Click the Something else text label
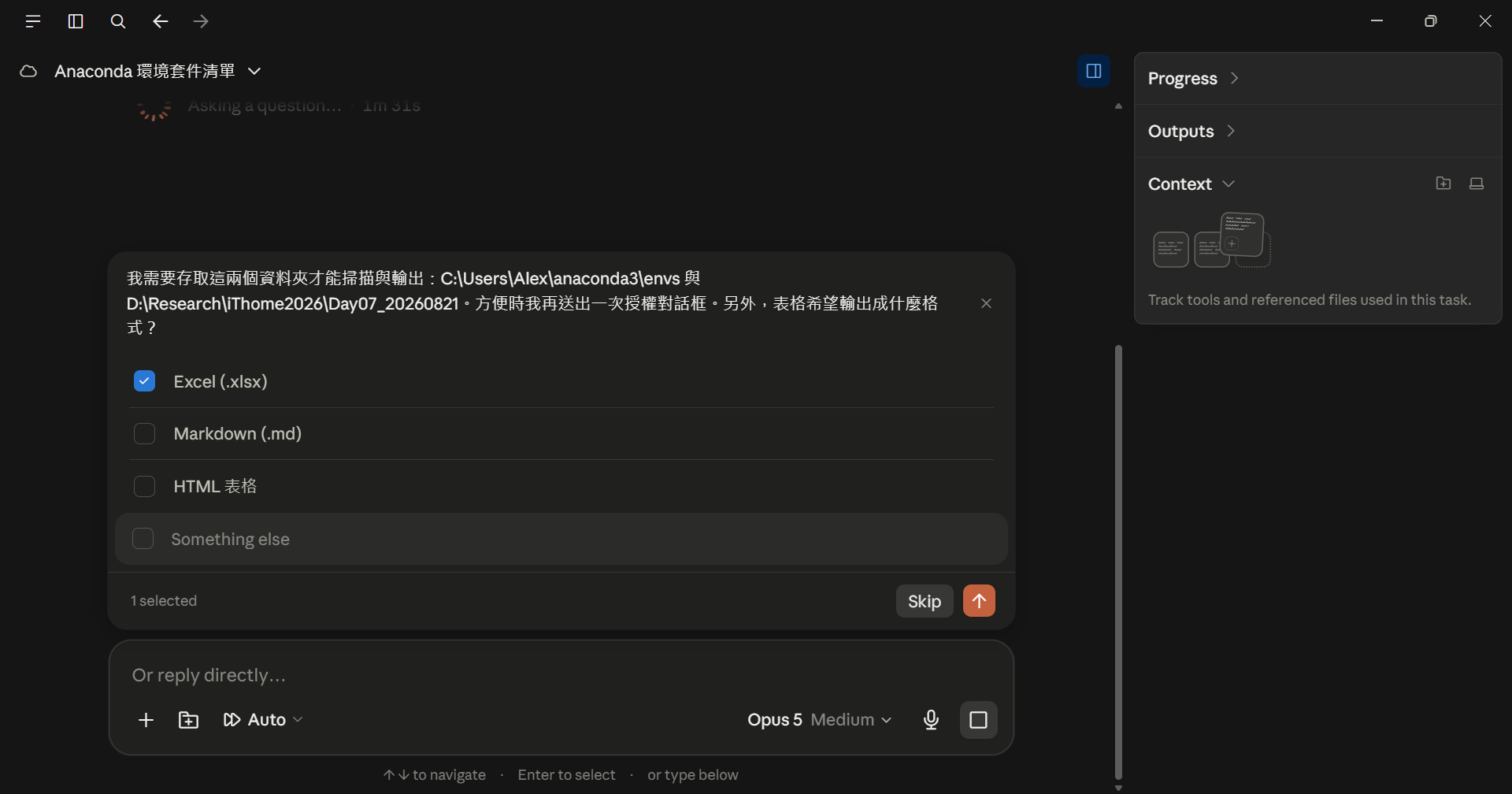 pyautogui.click(x=230, y=540)
